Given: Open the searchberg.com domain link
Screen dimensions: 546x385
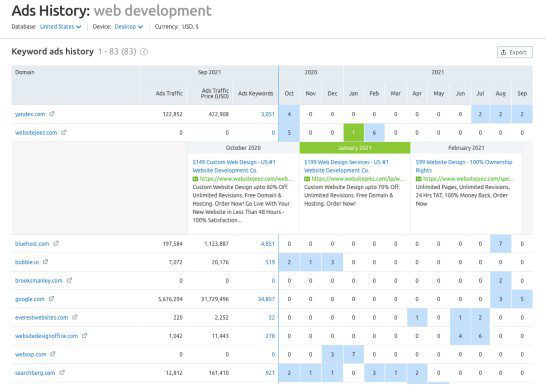Looking at the screenshot, I should tap(35, 373).
